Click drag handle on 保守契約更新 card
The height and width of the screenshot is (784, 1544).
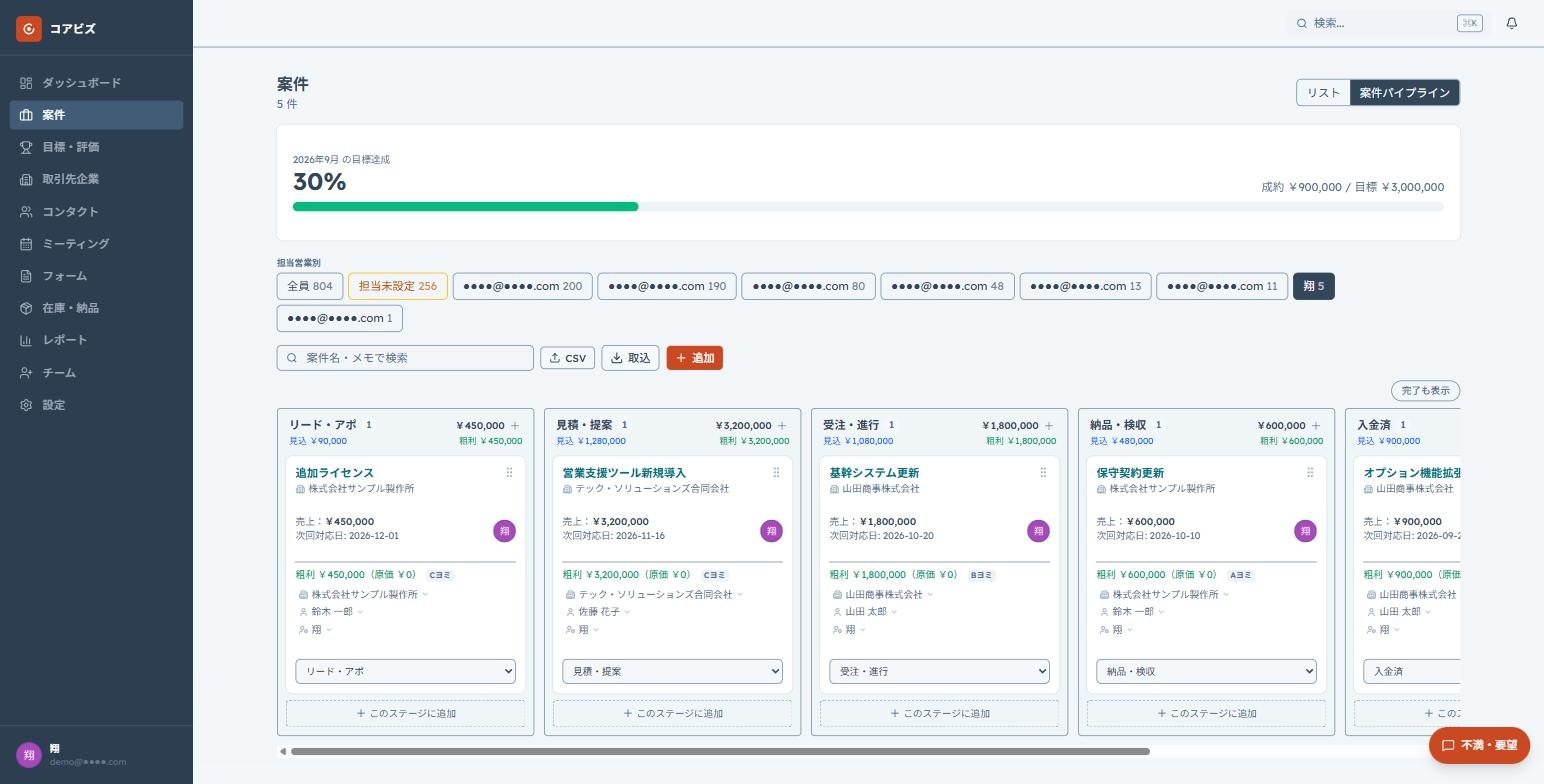tap(1310, 473)
